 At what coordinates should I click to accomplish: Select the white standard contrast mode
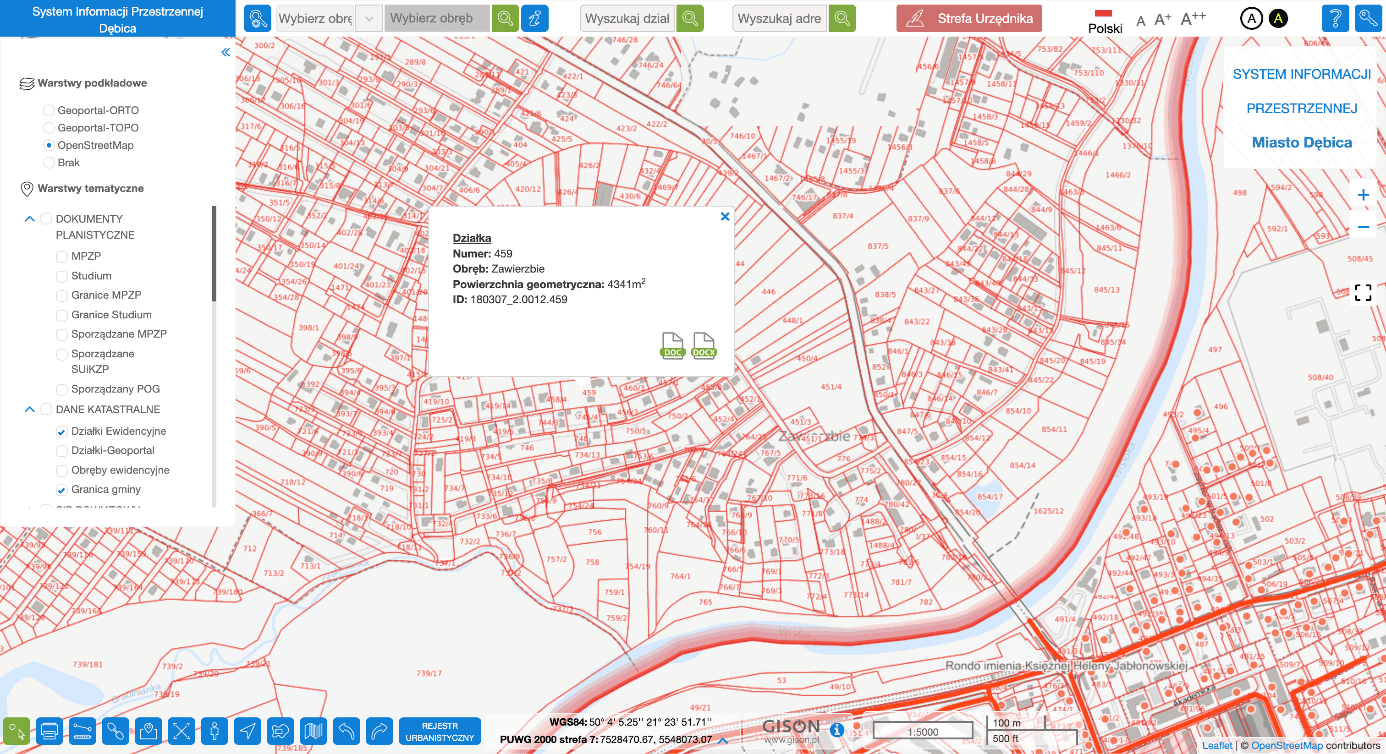pos(1250,18)
